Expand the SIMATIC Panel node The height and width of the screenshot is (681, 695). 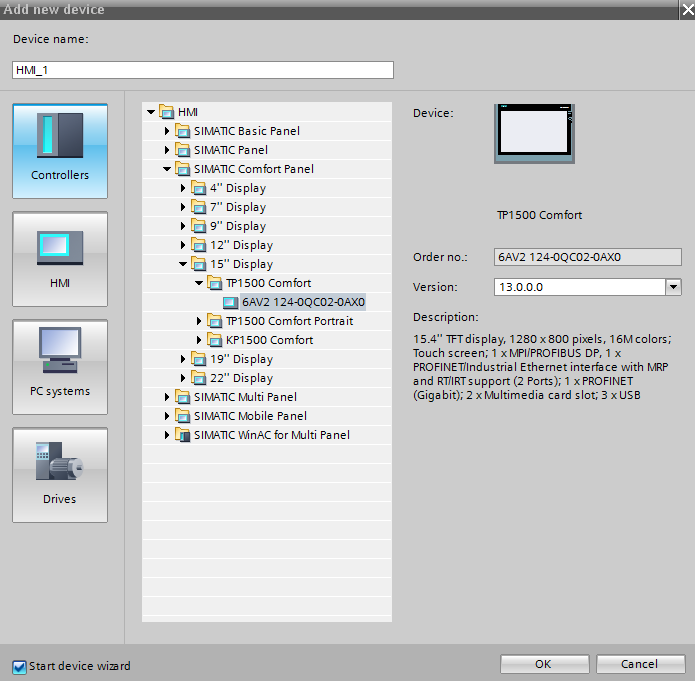point(167,150)
